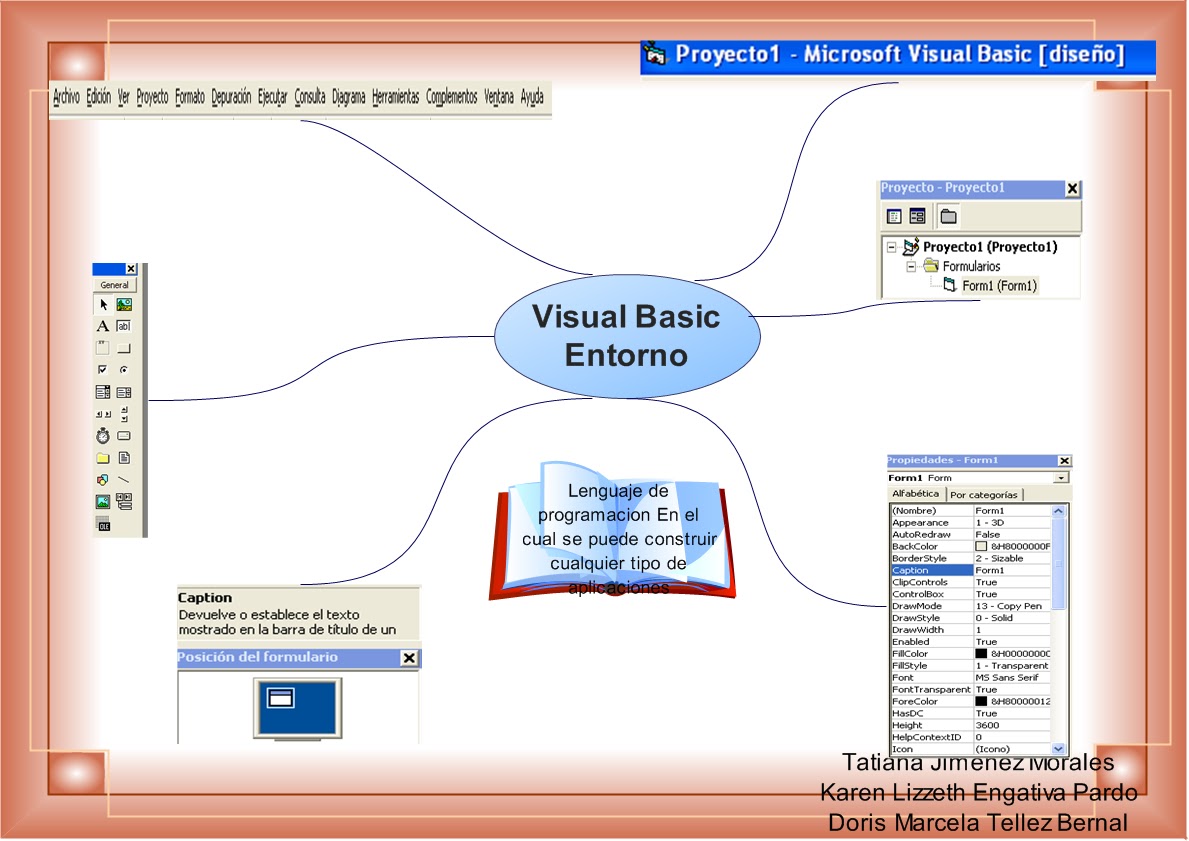Screen dimensions: 1189x841
Task: Collapse the Formularios folder
Action: 911,266
